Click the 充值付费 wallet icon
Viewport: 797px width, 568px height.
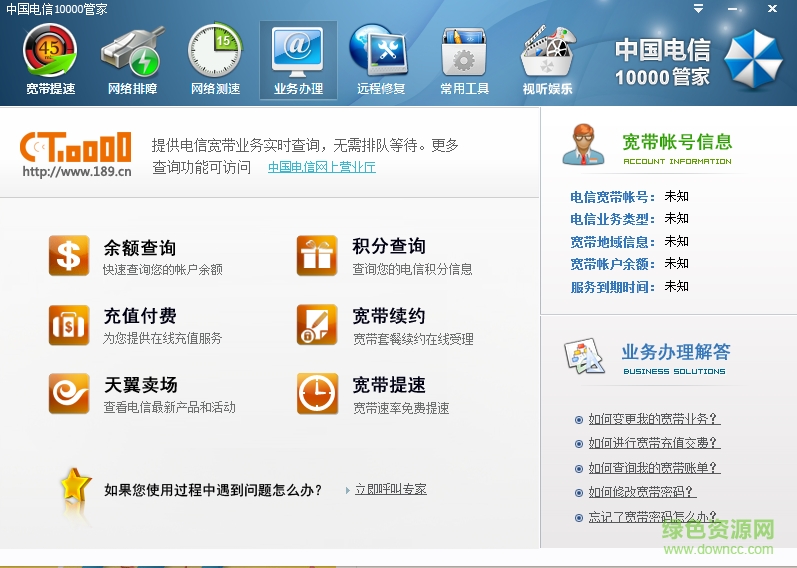[69, 325]
